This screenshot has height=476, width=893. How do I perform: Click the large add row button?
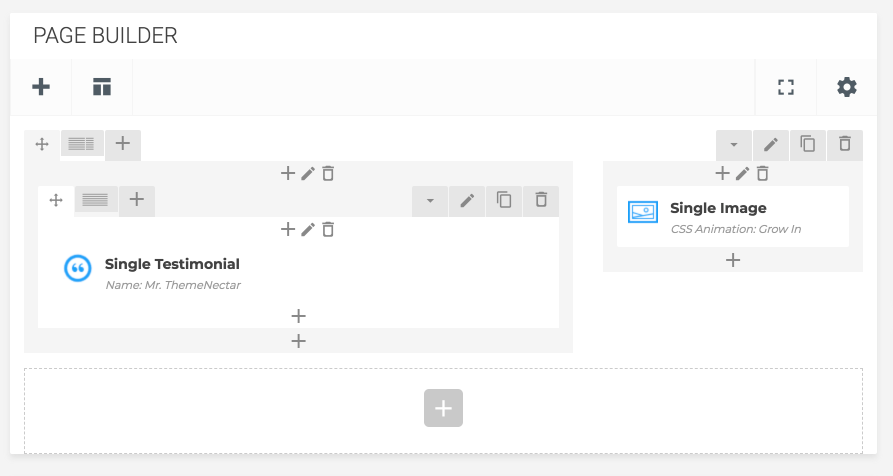[443, 408]
